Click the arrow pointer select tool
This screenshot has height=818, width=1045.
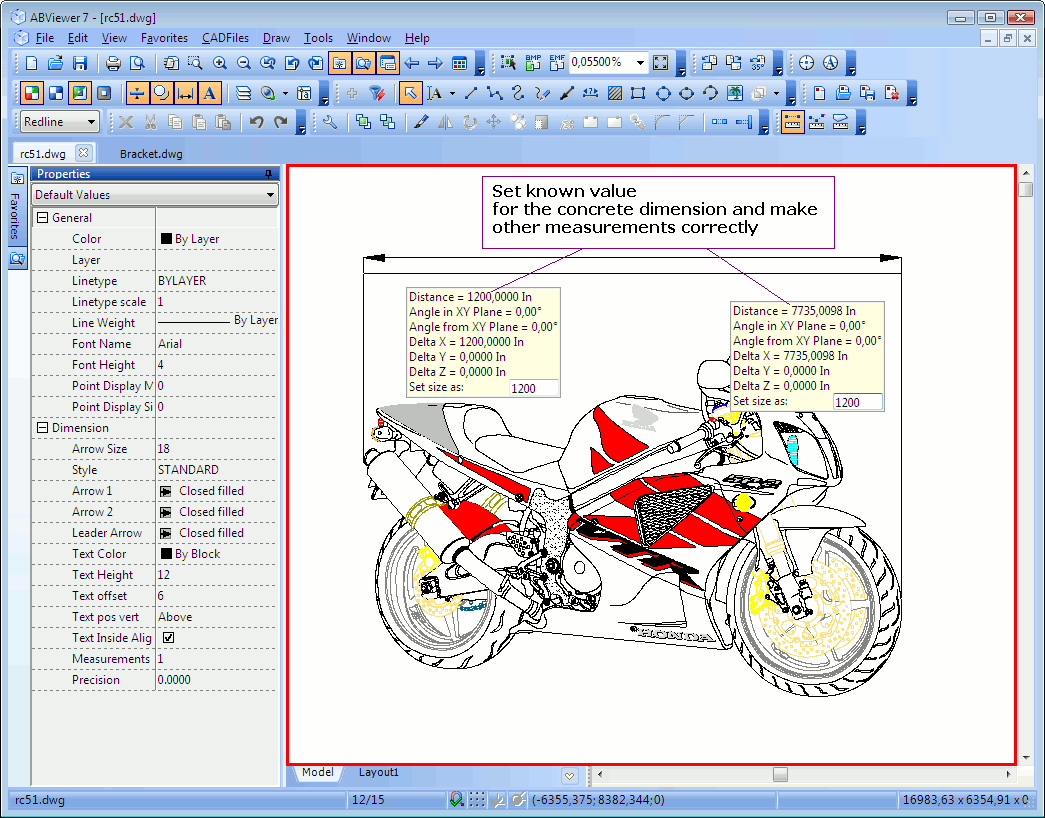click(410, 93)
